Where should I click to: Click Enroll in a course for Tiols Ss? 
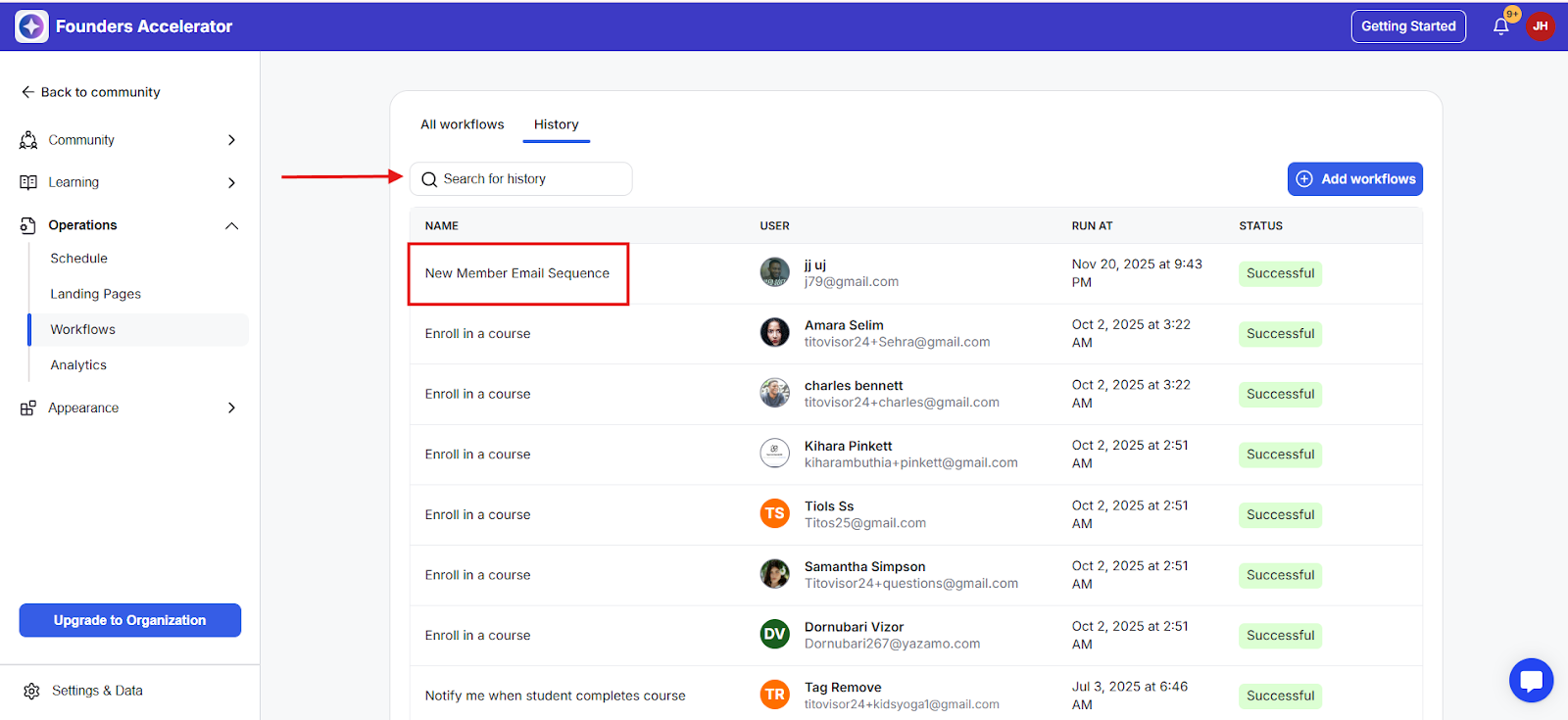click(478, 514)
